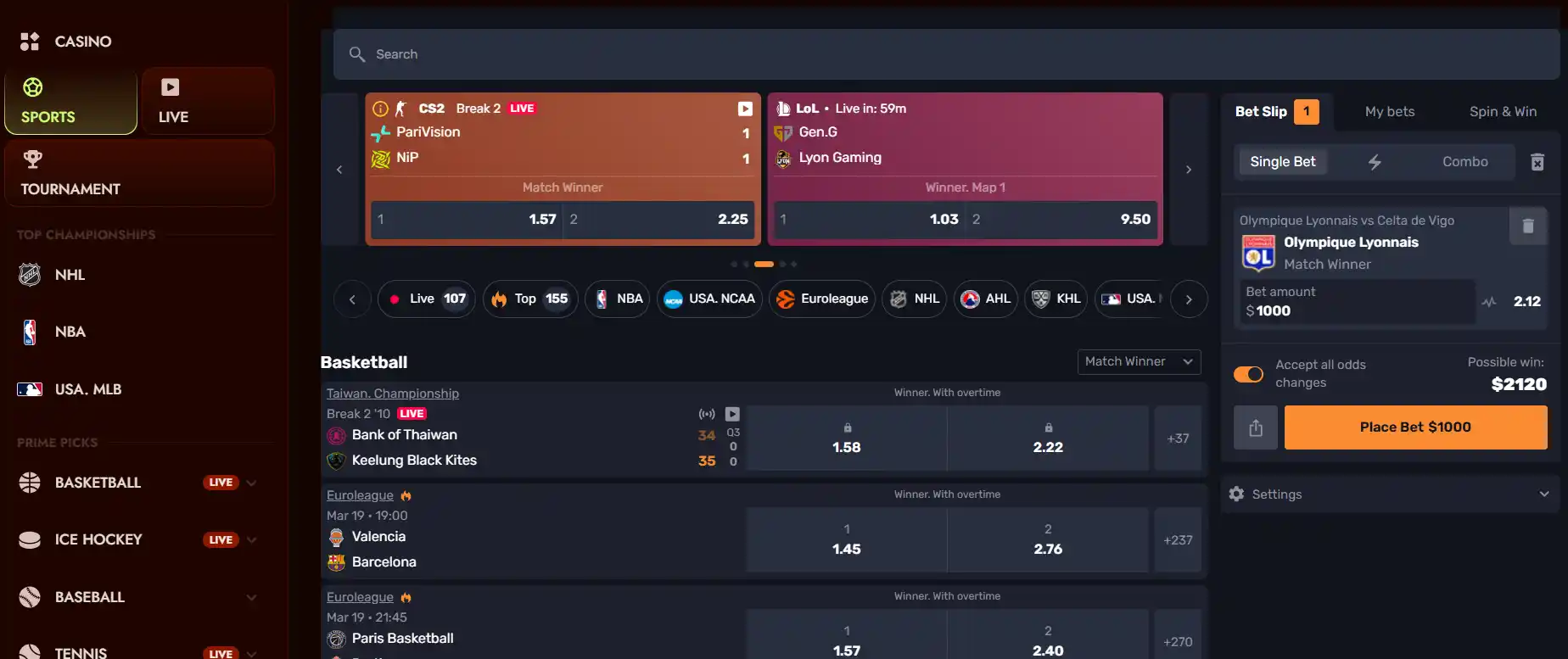Show next featured match cards
Viewport: 1568px width, 659px height.
(1189, 170)
